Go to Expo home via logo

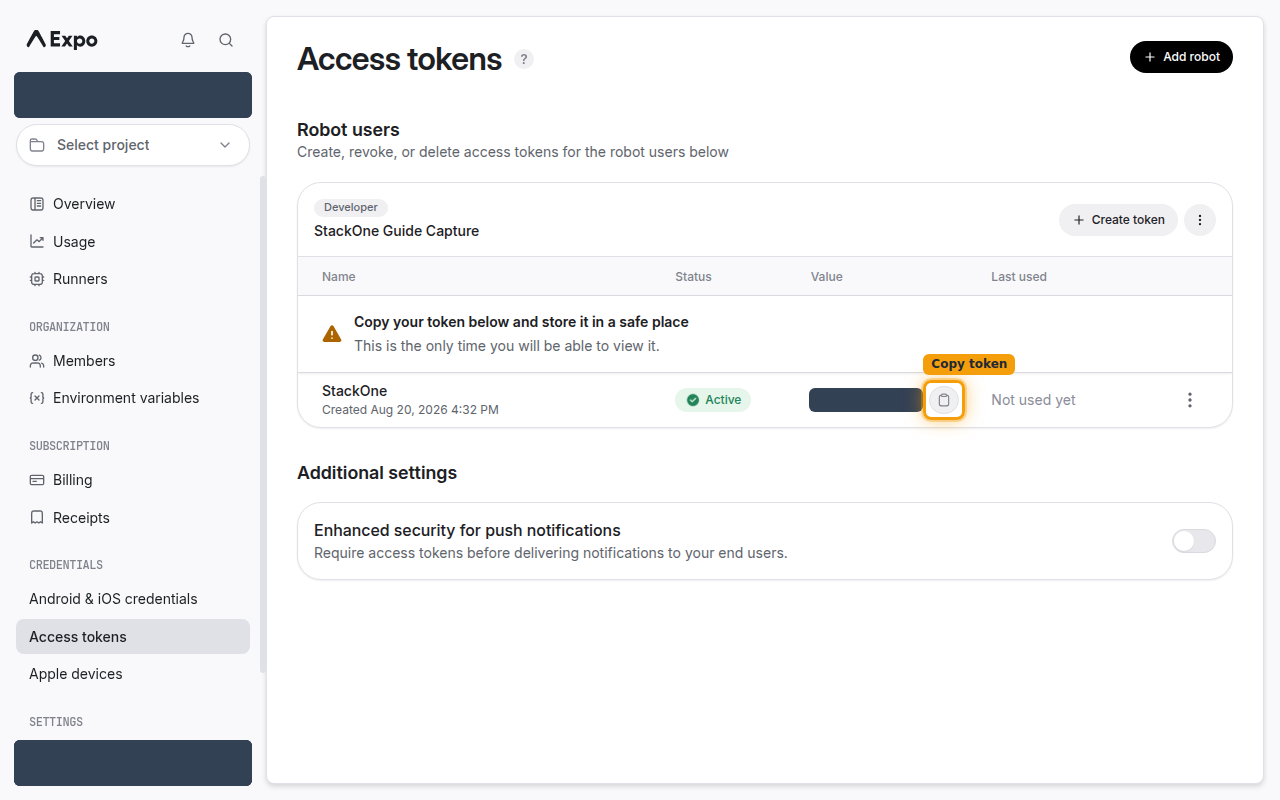62,40
